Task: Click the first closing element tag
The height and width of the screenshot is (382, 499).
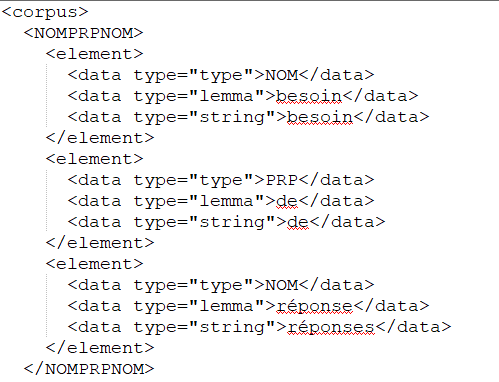Action: [x=100, y=138]
